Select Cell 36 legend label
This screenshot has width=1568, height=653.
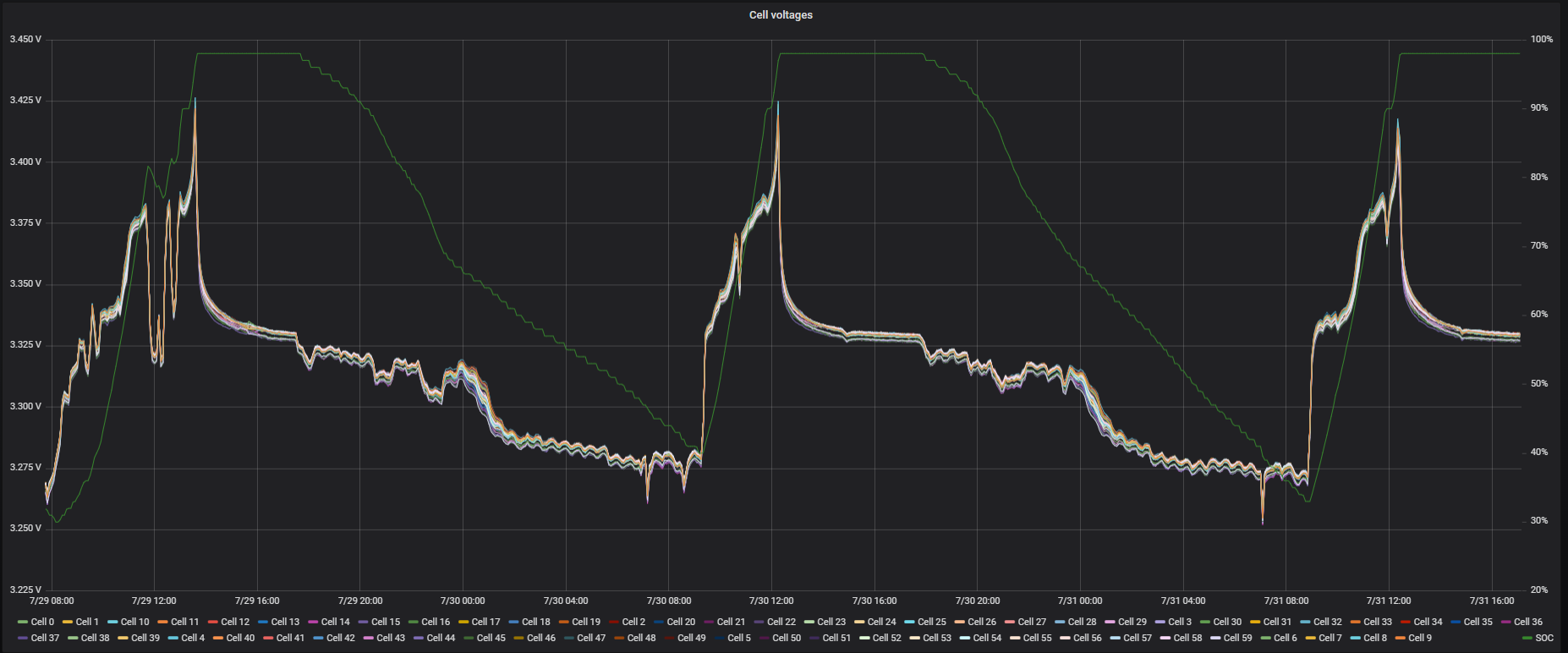click(x=1528, y=622)
